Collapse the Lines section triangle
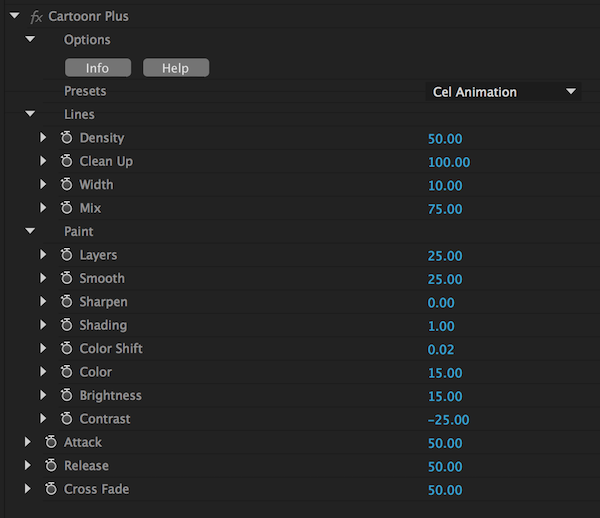This screenshot has height=518, width=600. pyautogui.click(x=30, y=115)
